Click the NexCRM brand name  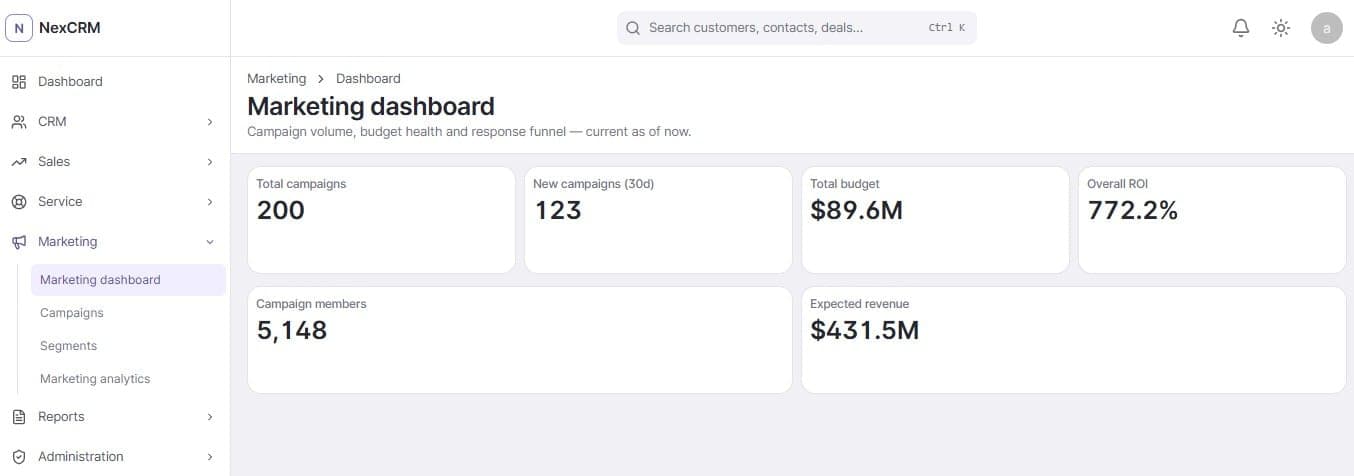point(70,28)
